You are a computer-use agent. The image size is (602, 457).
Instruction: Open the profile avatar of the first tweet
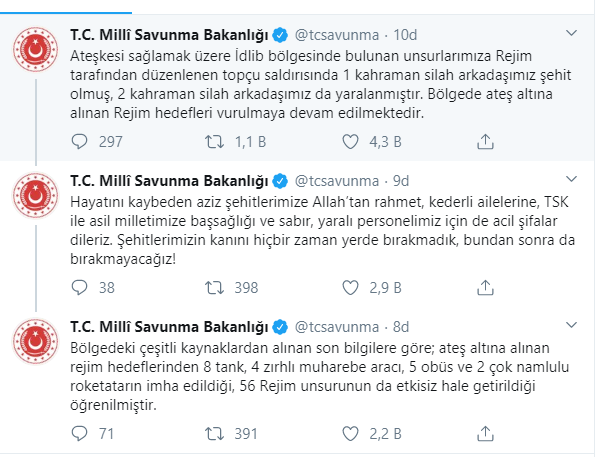[35, 49]
